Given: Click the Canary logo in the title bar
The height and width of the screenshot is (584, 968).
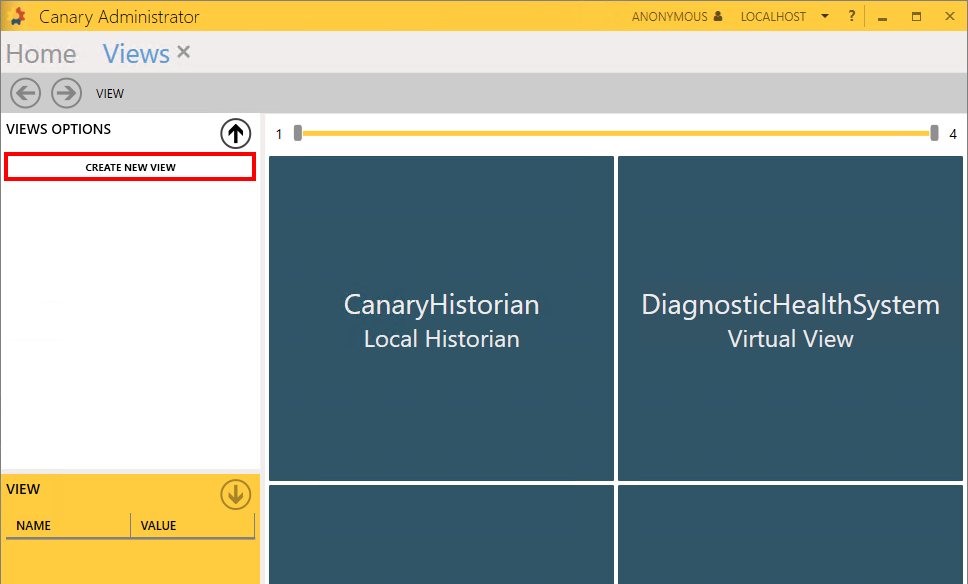Looking at the screenshot, I should pos(17,17).
